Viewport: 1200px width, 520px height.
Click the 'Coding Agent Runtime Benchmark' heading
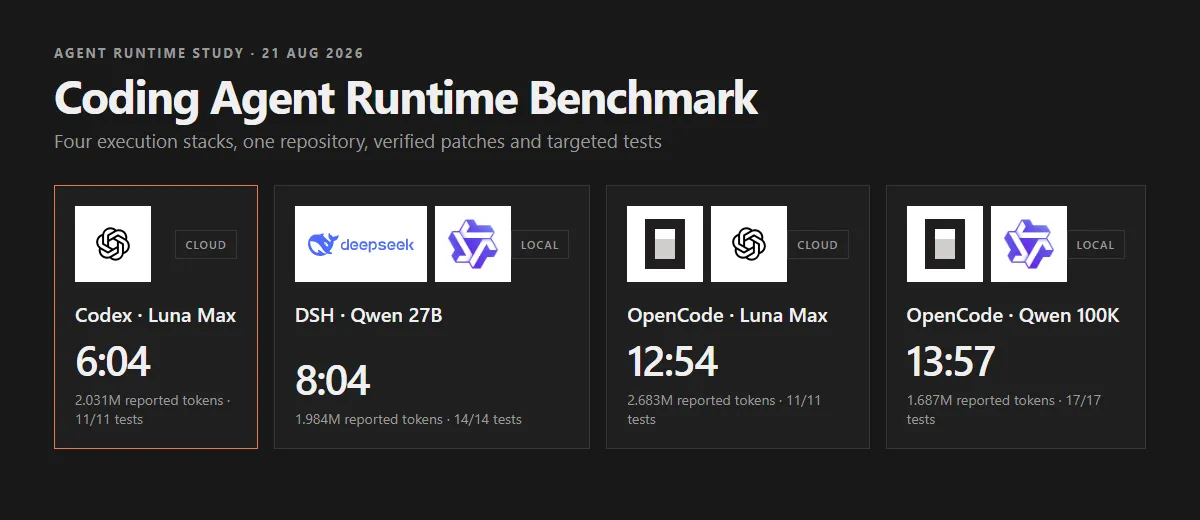[406, 98]
